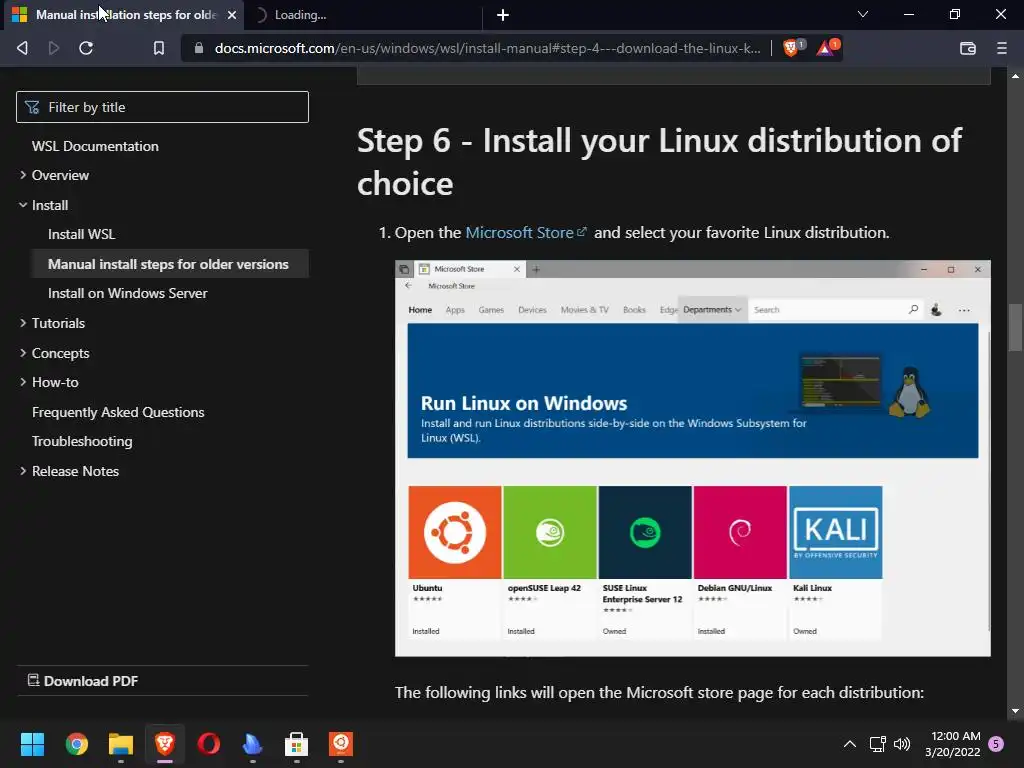Viewport: 1024px width, 768px height.
Task: Open Install on Windows Server page
Action: pos(127,293)
